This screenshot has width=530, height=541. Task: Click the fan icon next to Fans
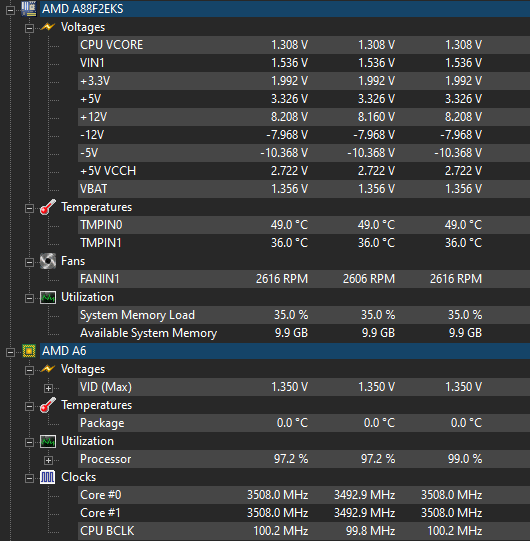(x=48, y=261)
